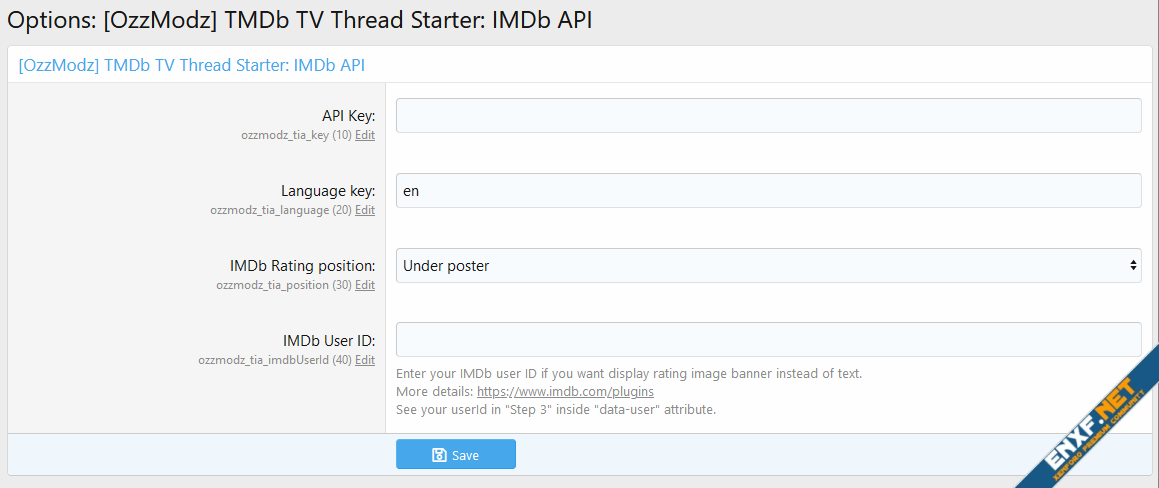Click the Options page title heading

(x=300, y=21)
